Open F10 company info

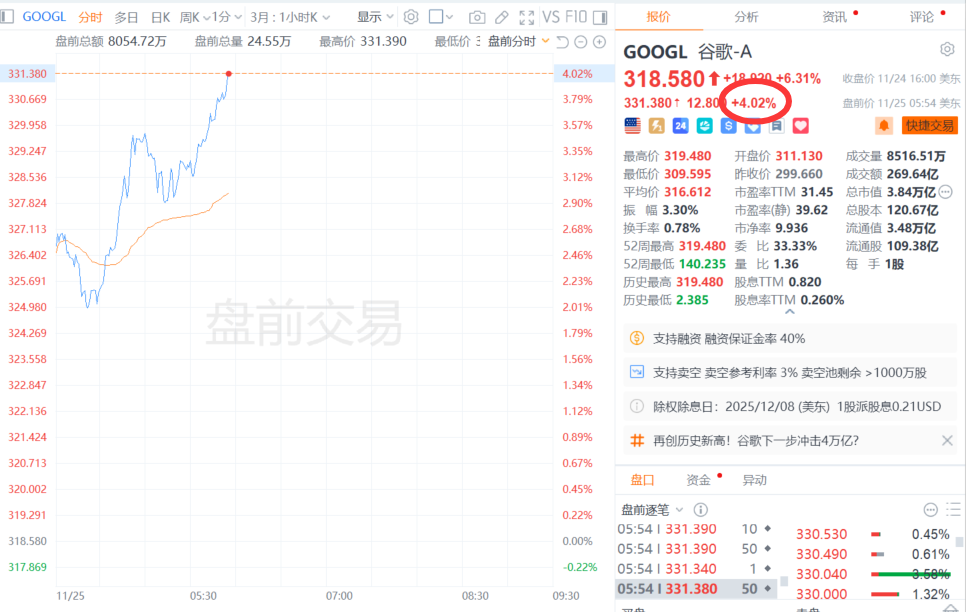[x=576, y=17]
